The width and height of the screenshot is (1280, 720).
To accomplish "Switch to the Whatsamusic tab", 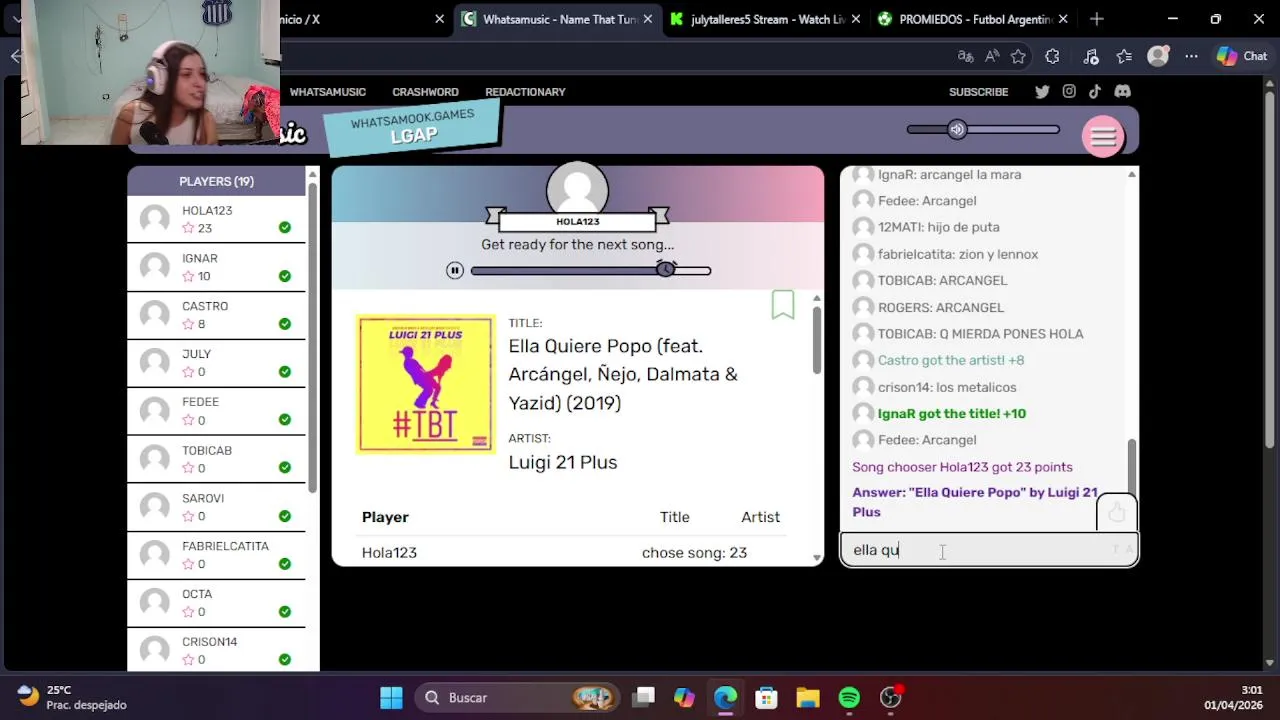I will pyautogui.click(x=558, y=19).
